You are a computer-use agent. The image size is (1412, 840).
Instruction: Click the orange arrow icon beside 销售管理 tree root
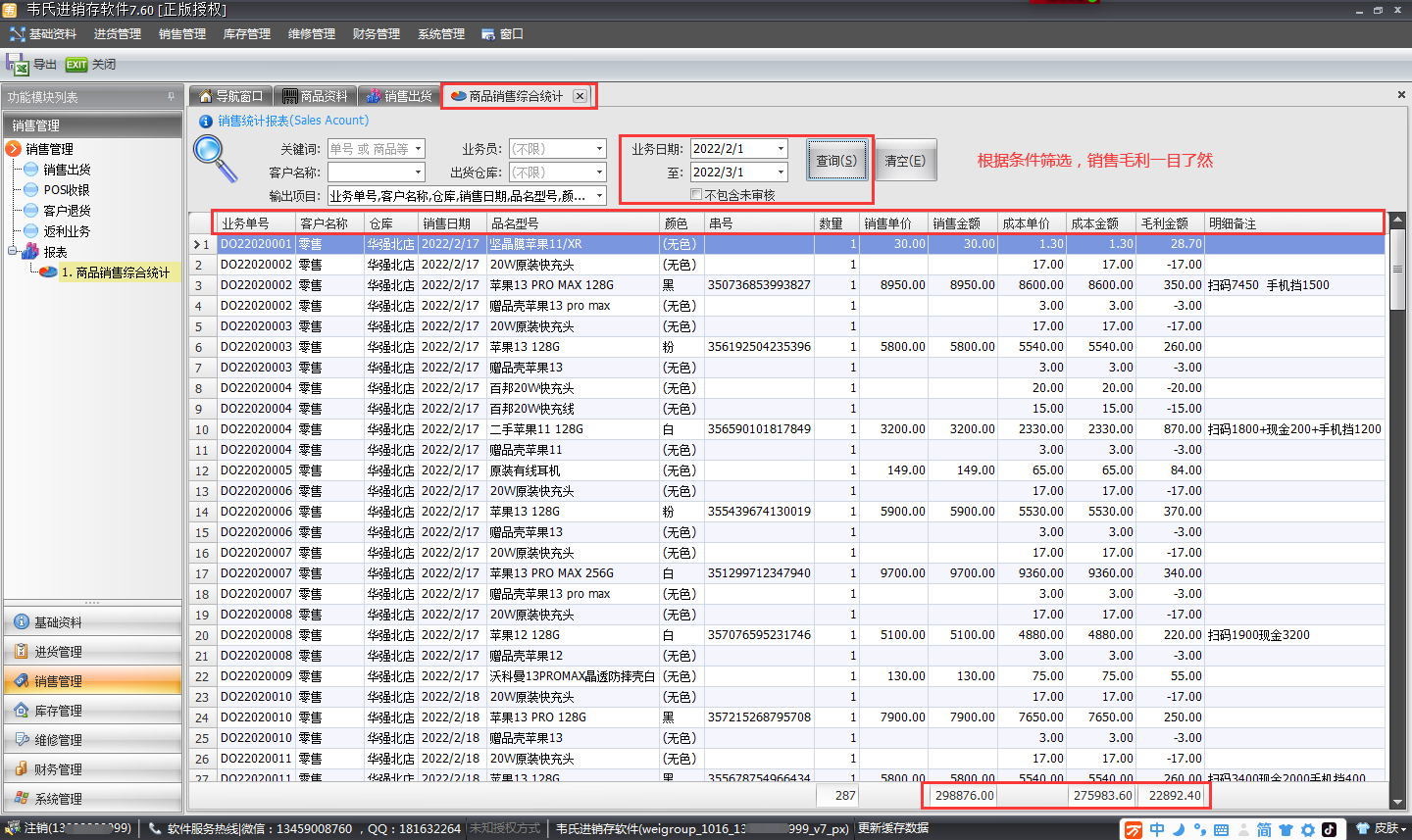coord(14,149)
